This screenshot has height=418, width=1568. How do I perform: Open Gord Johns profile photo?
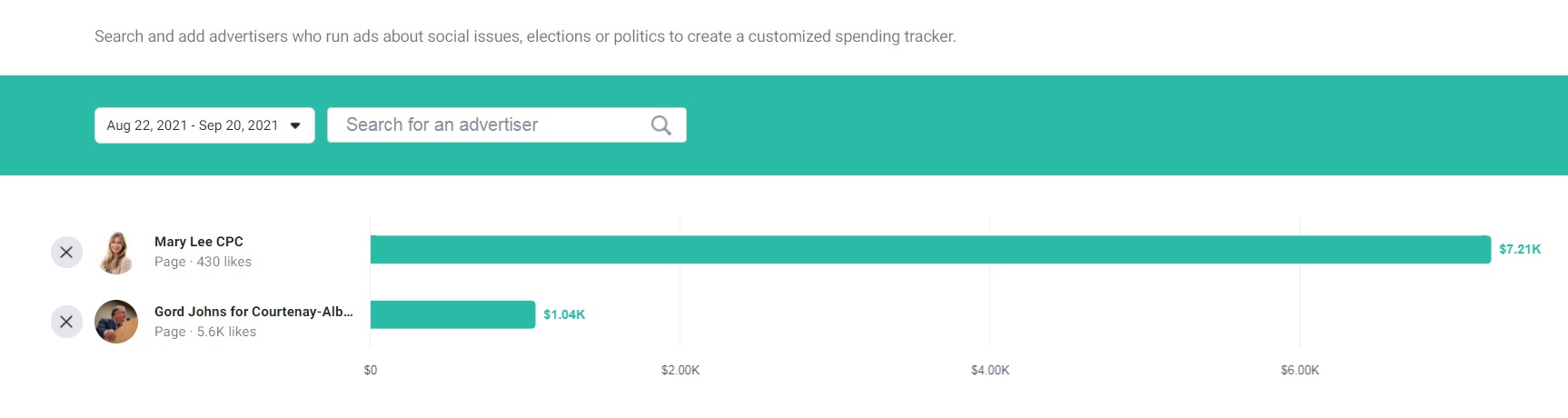[x=116, y=322]
